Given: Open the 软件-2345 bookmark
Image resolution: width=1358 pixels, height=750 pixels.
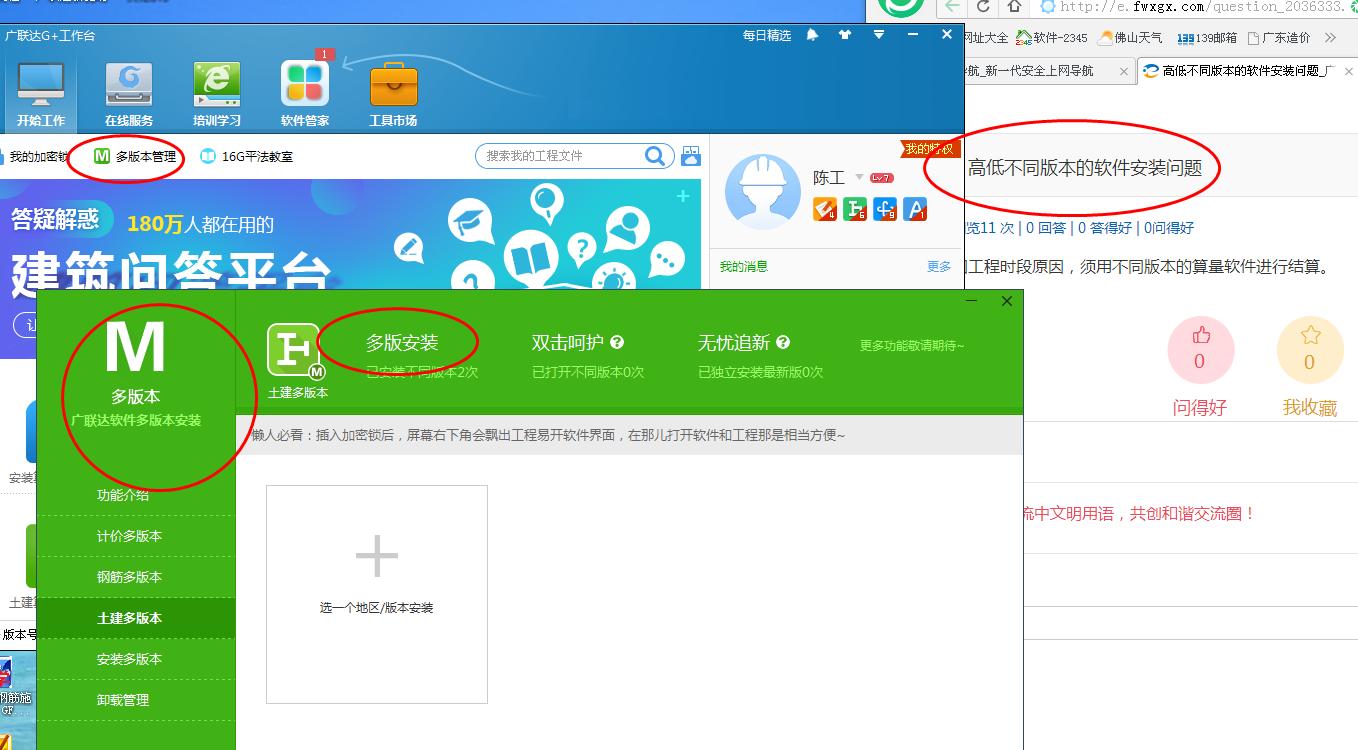Looking at the screenshot, I should coord(1051,38).
